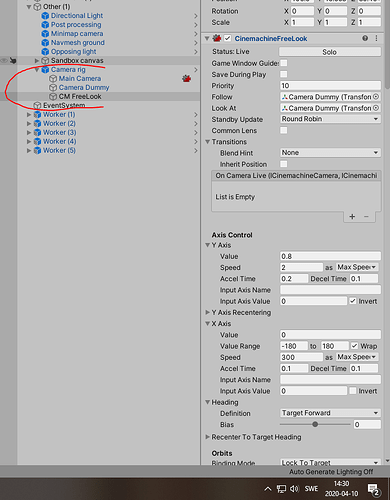
Task: Click the volume speaker icon in system tray
Action: tap(294, 489)
